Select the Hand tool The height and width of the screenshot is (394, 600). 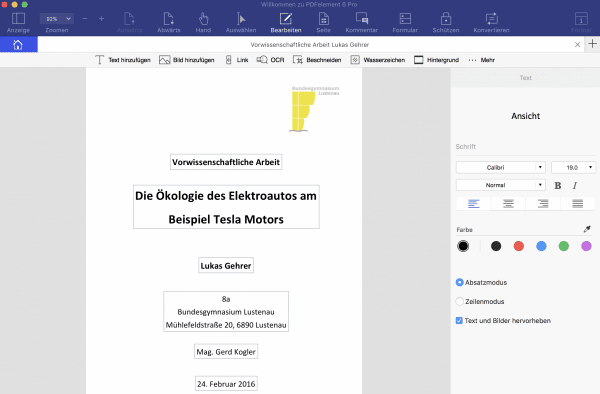[x=203, y=23]
